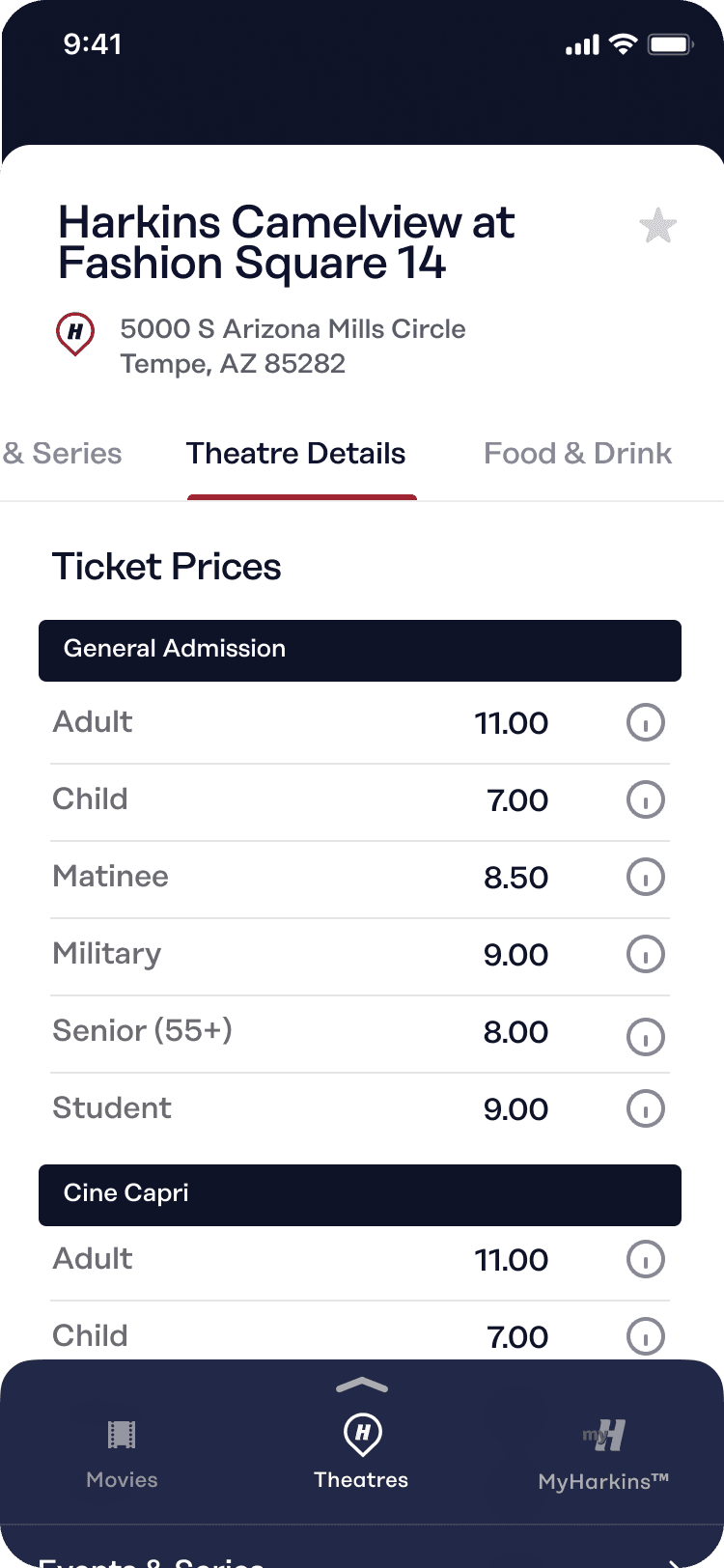Switch to the Food & Drink tab
Screen dimensions: 724x1568
coord(577,454)
